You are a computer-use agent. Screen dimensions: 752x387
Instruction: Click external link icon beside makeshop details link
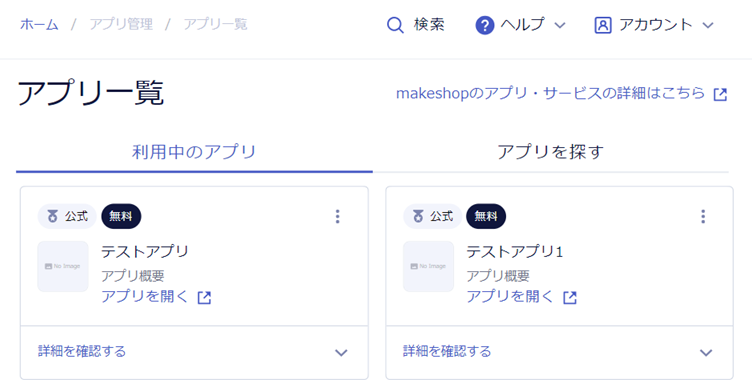(x=720, y=94)
